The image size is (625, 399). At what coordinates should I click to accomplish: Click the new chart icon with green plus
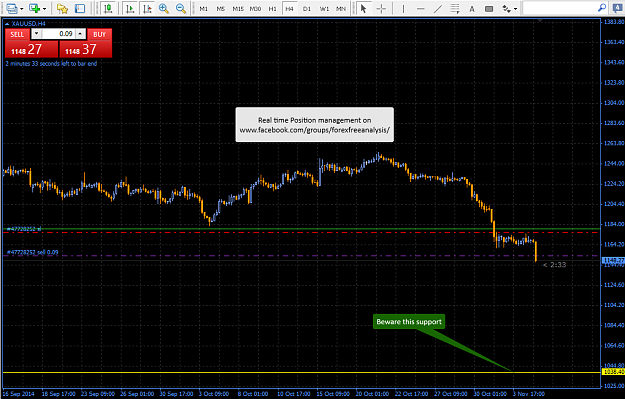pos(35,8)
